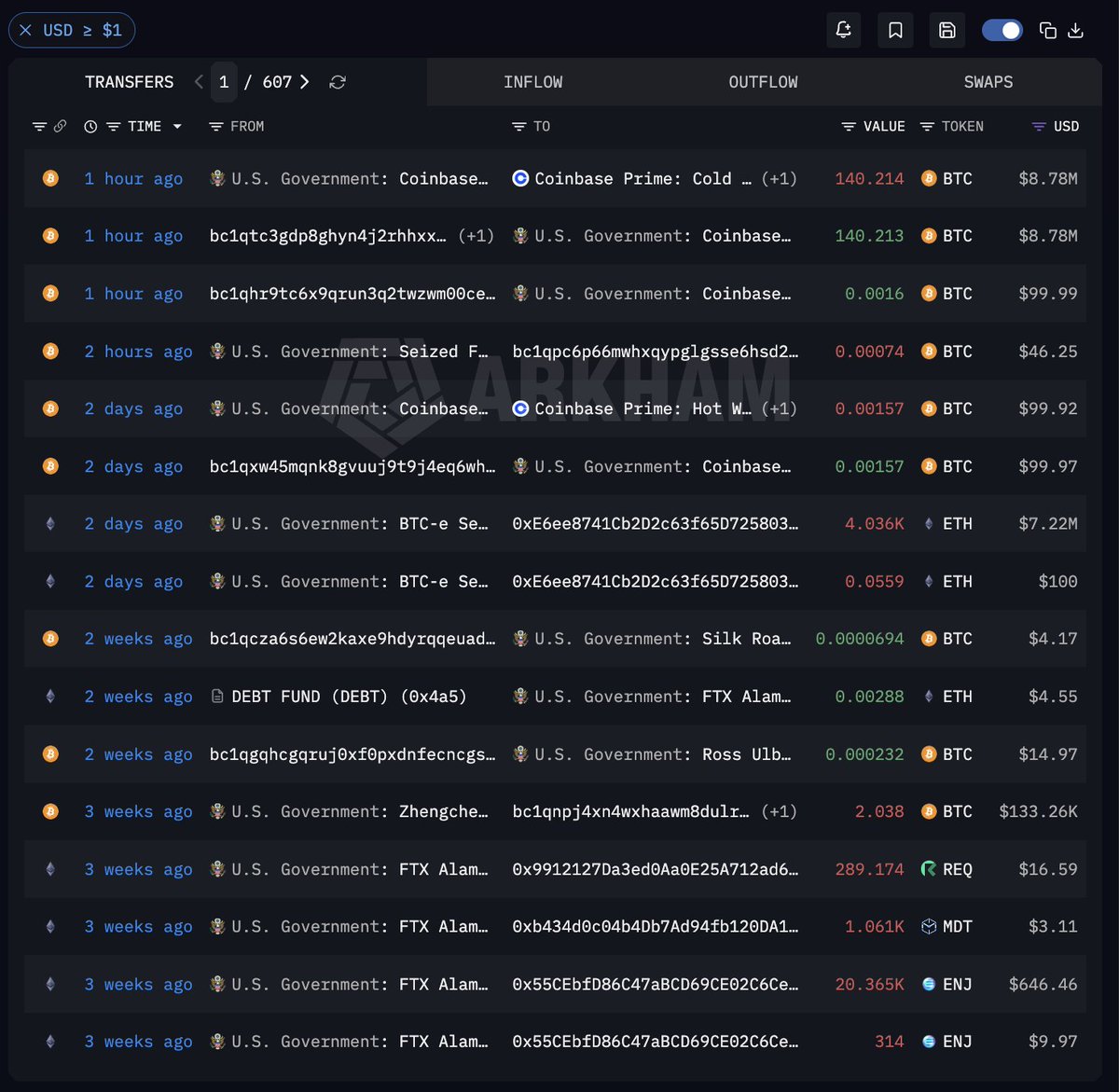Filter by the USD column
1119x1092 pixels.
(x=1039, y=127)
